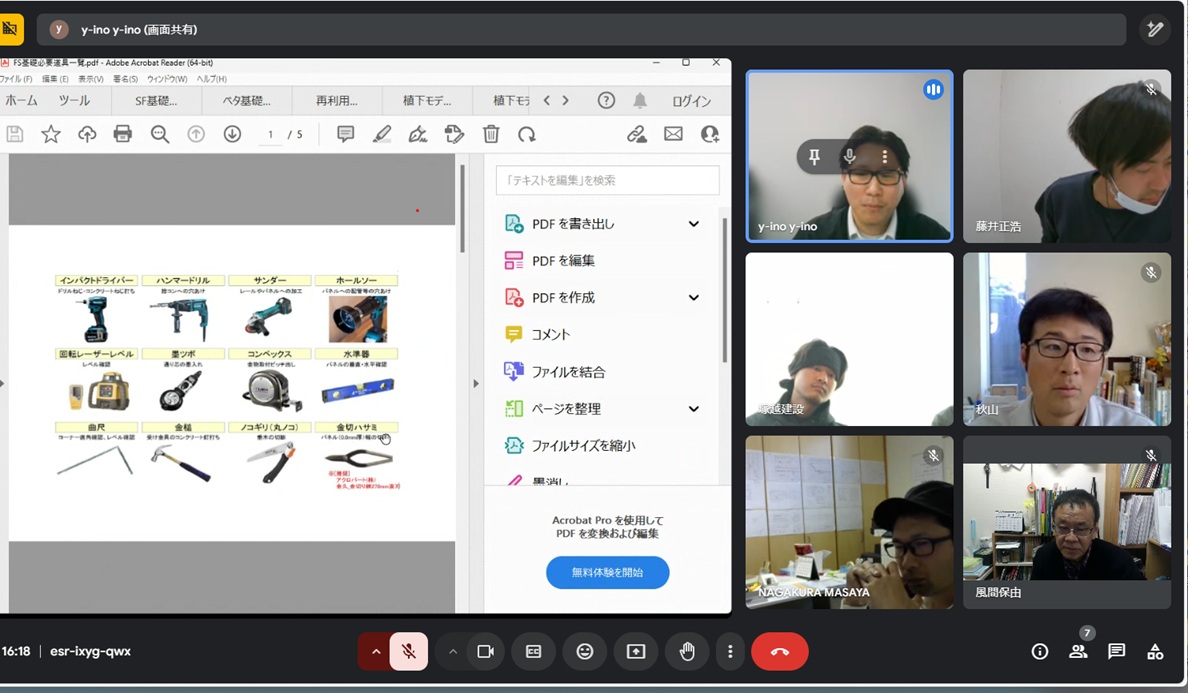This screenshot has width=1188, height=693.
Task: Click the document vertical scrollbar
Action: pos(462,210)
